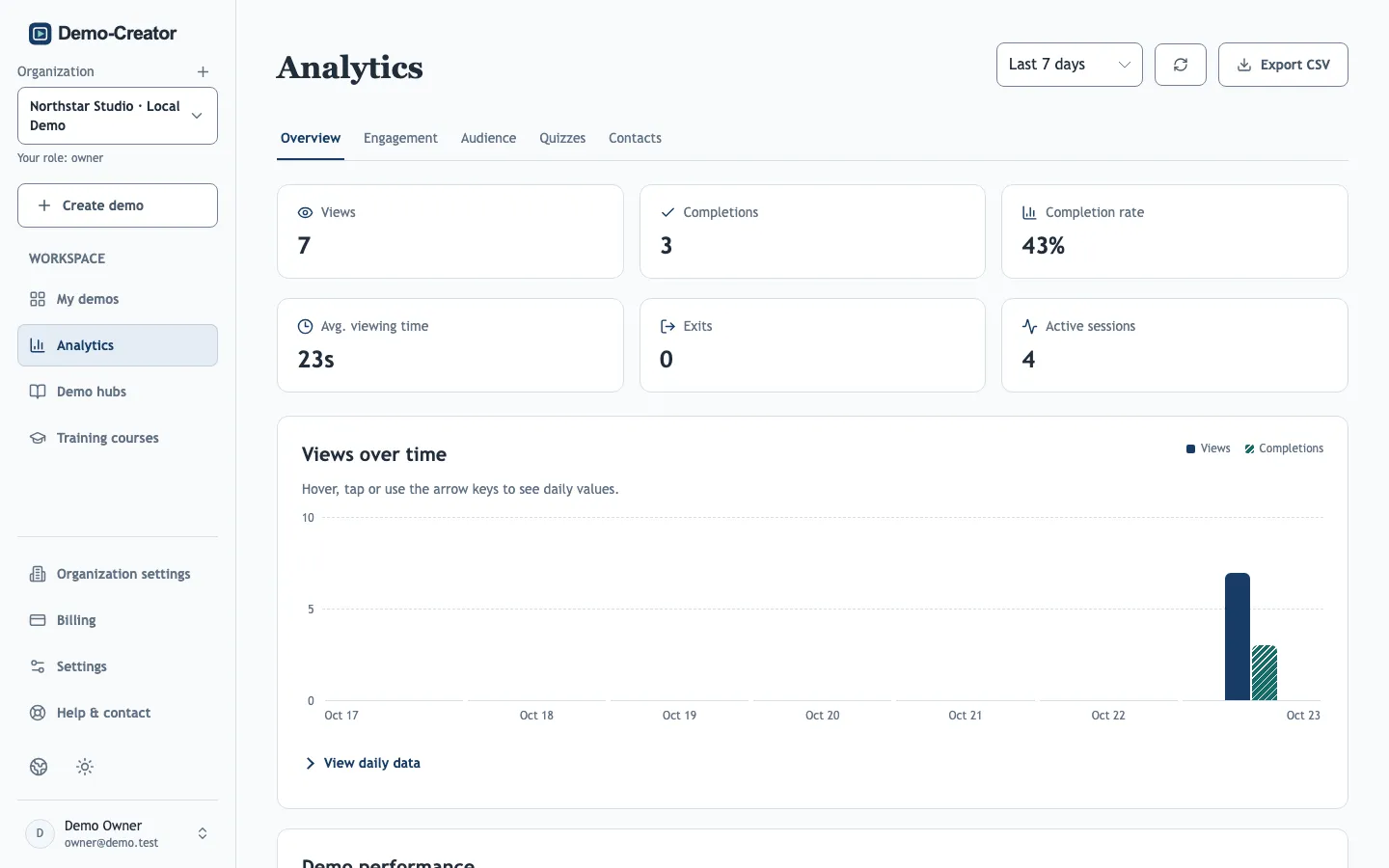
Task: Open the Demo Owner account menu
Action: click(x=118, y=833)
